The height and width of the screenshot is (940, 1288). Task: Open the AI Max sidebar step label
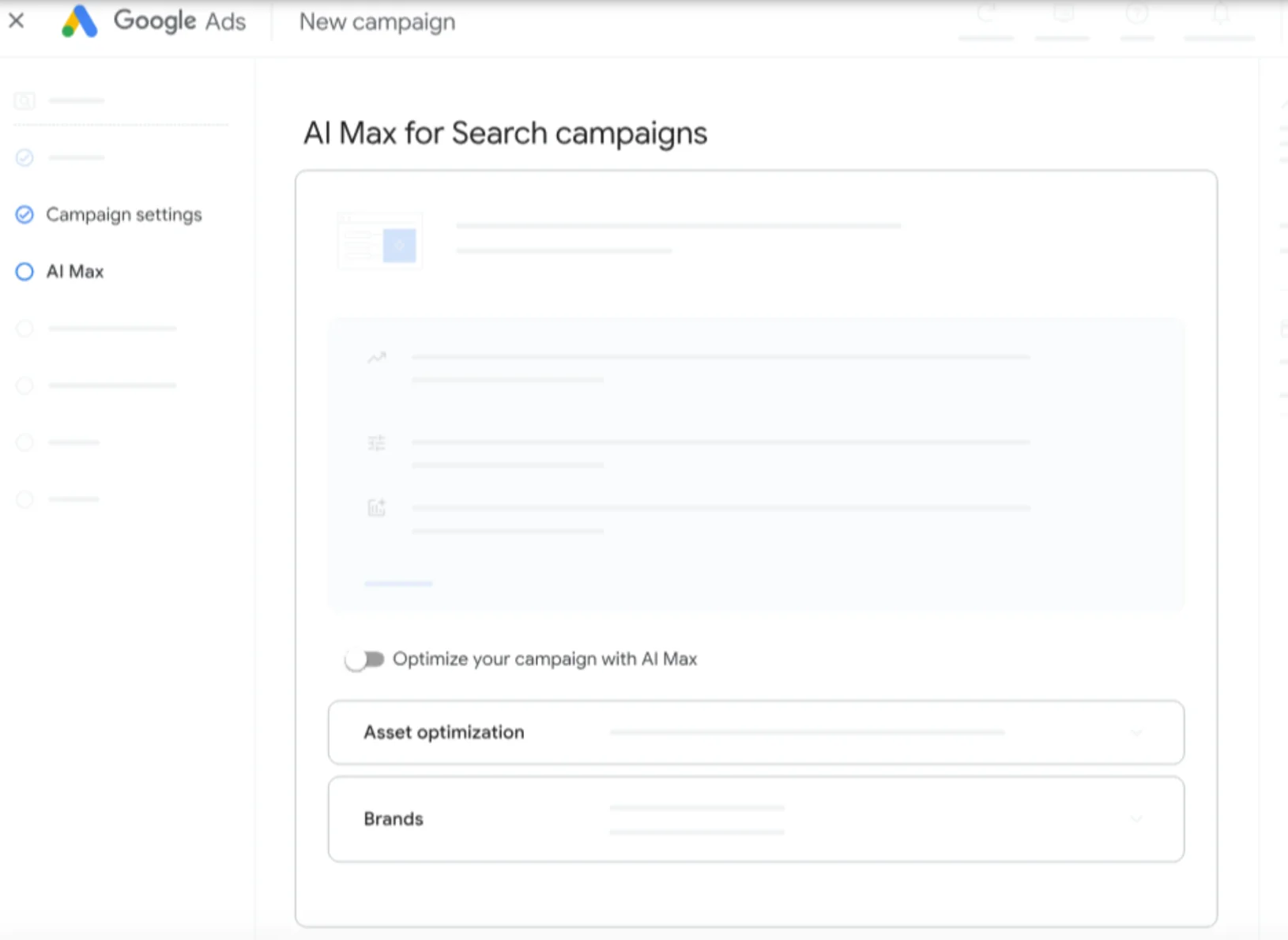tap(74, 271)
